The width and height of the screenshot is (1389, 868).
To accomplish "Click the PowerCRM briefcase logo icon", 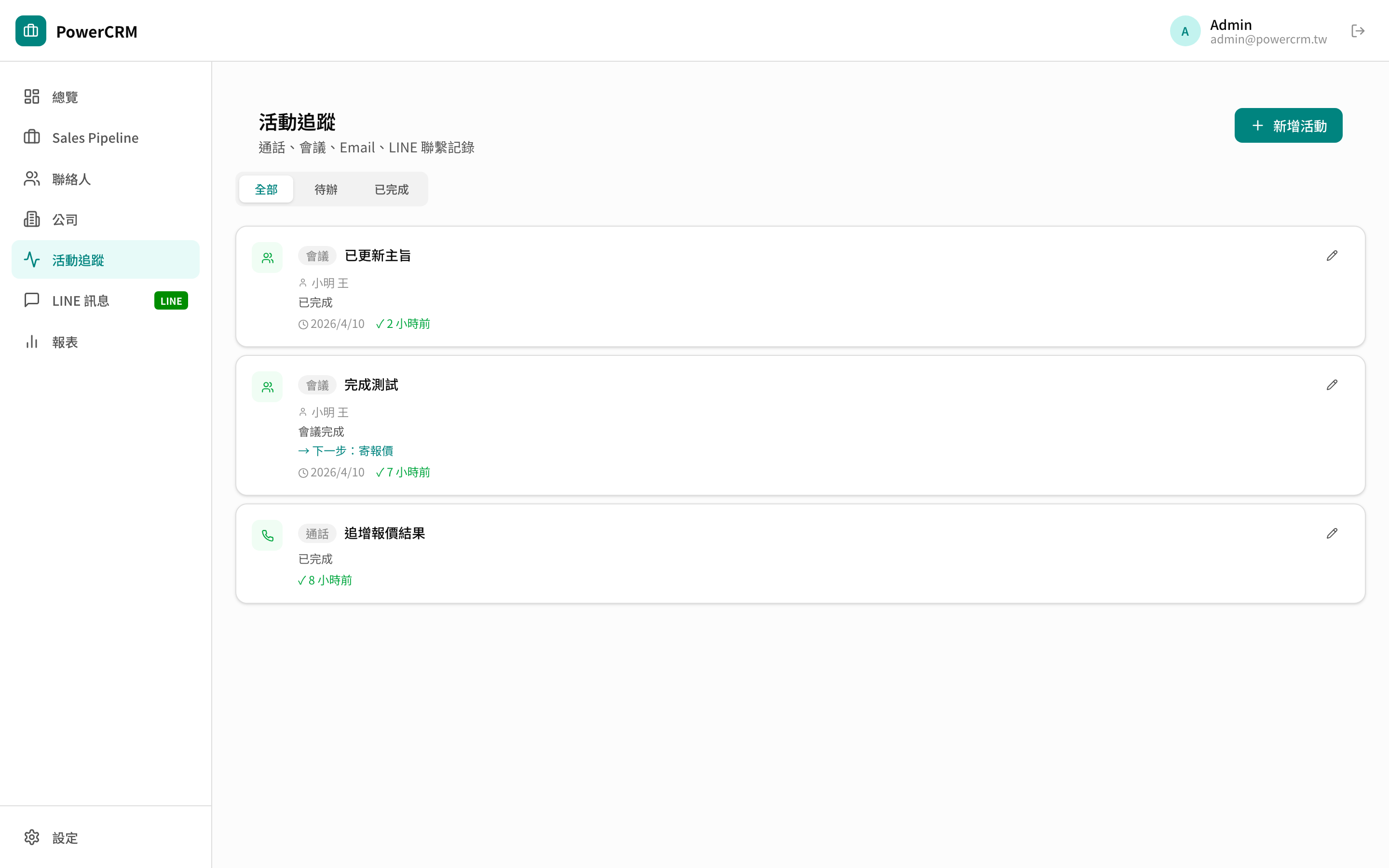I will pos(31,31).
